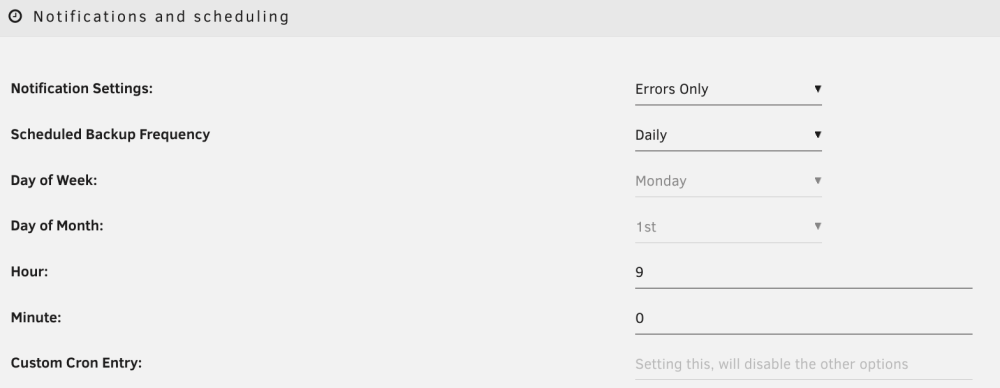The image size is (1000, 388).
Task: Click the greyed arrow beside Monday
Action: [817, 181]
